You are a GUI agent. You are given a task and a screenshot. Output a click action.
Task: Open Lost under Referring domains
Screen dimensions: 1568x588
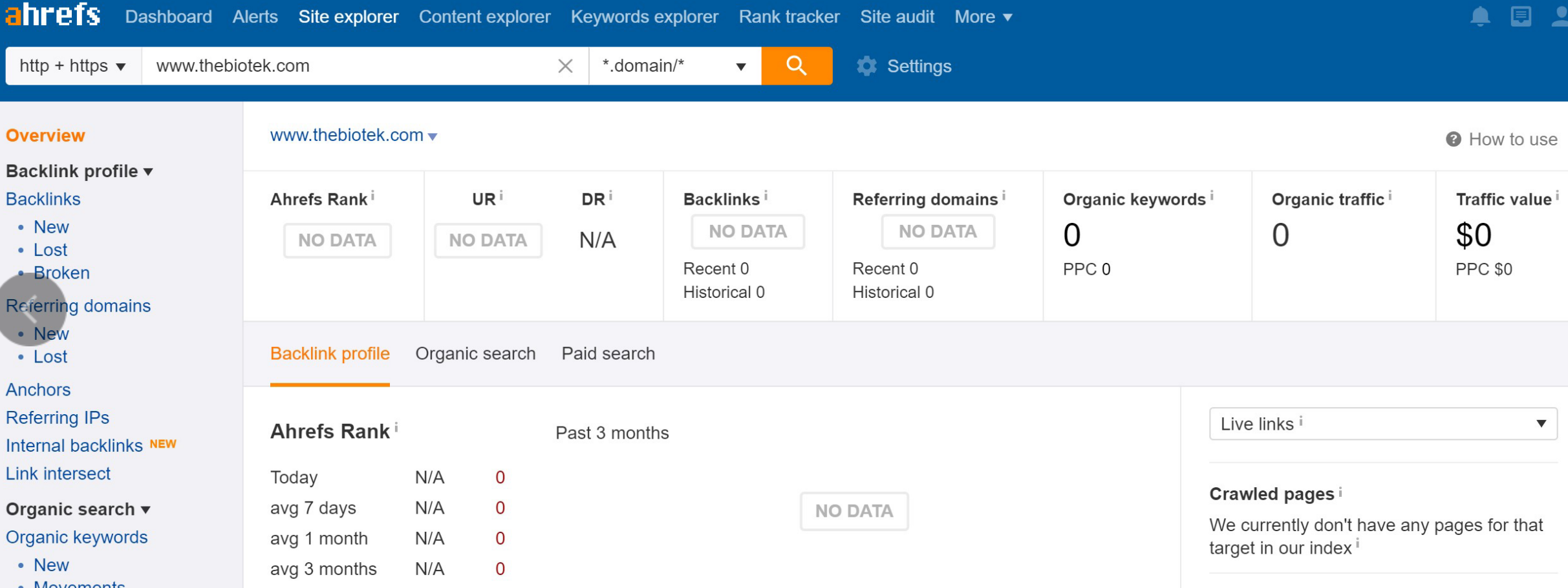tap(50, 357)
